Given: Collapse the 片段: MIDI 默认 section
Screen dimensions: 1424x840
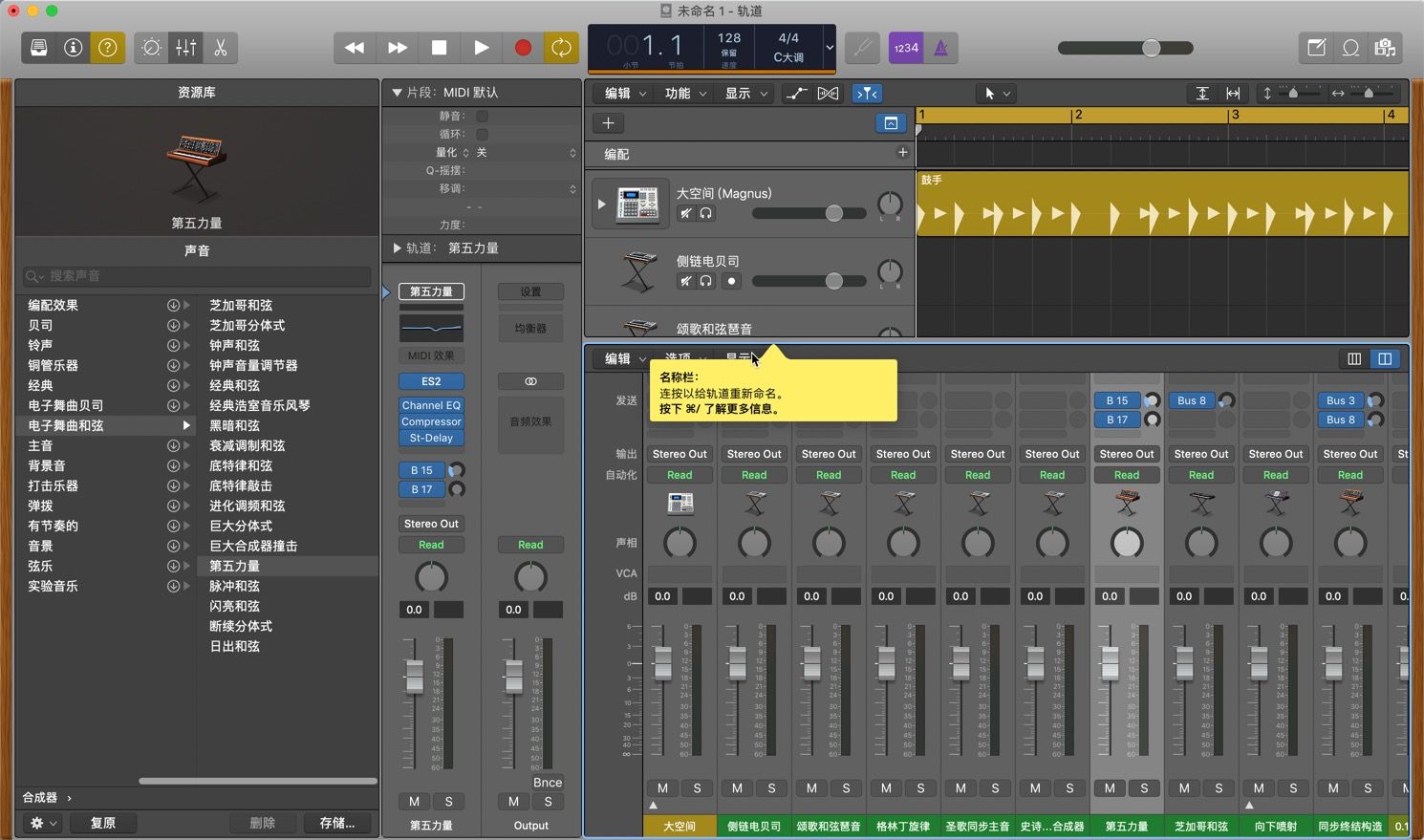Looking at the screenshot, I should (397, 93).
